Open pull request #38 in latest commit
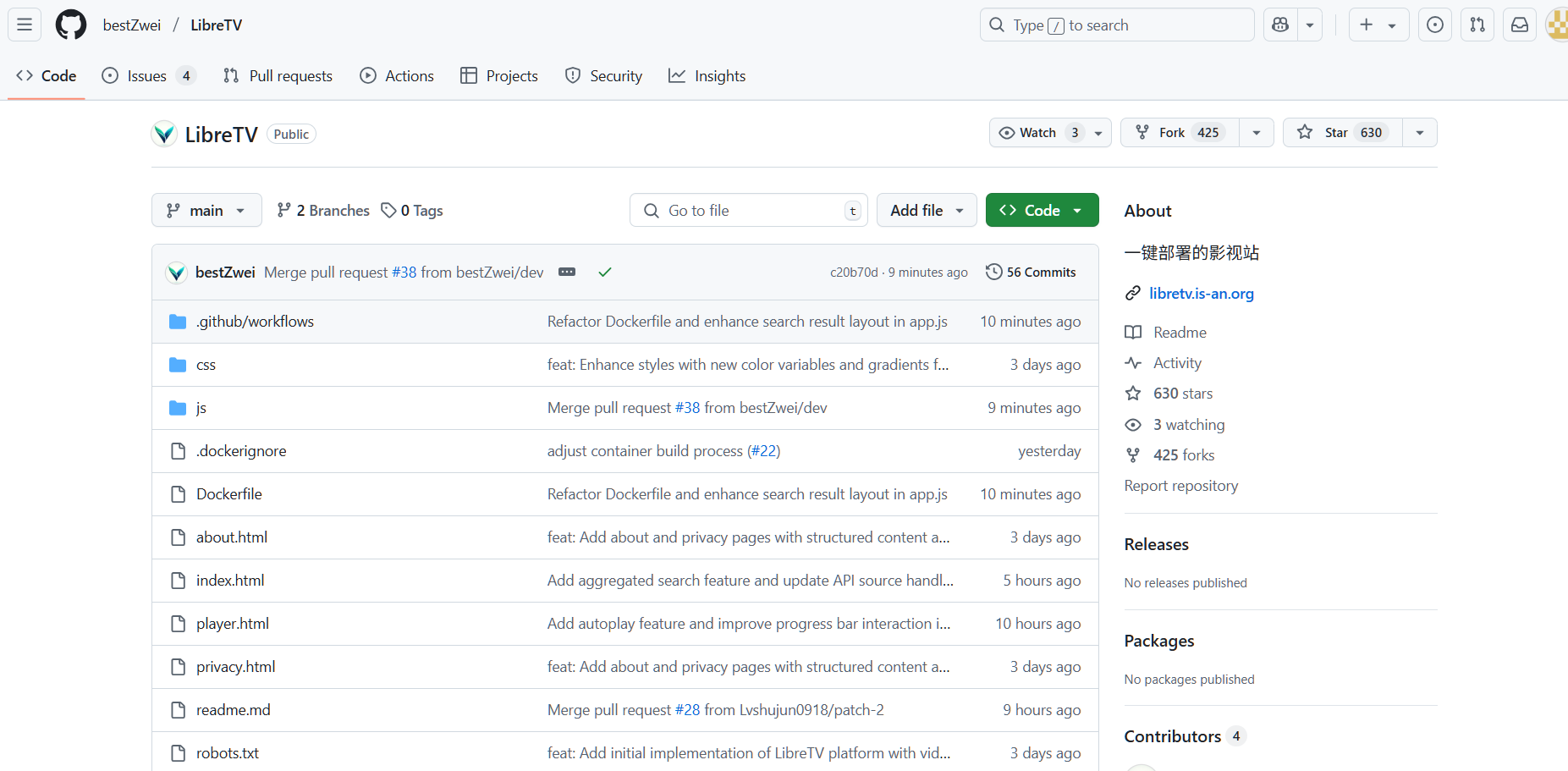1568x771 pixels. coord(404,273)
